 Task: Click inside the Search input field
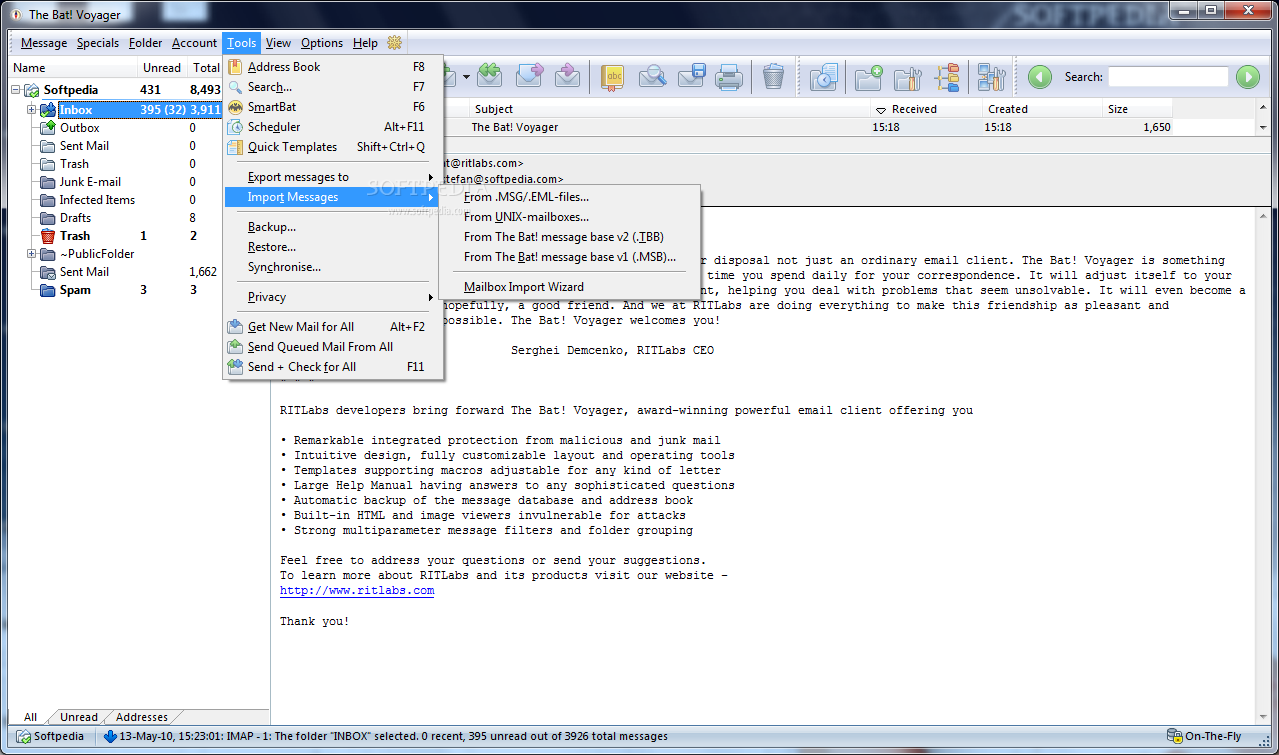click(1168, 77)
